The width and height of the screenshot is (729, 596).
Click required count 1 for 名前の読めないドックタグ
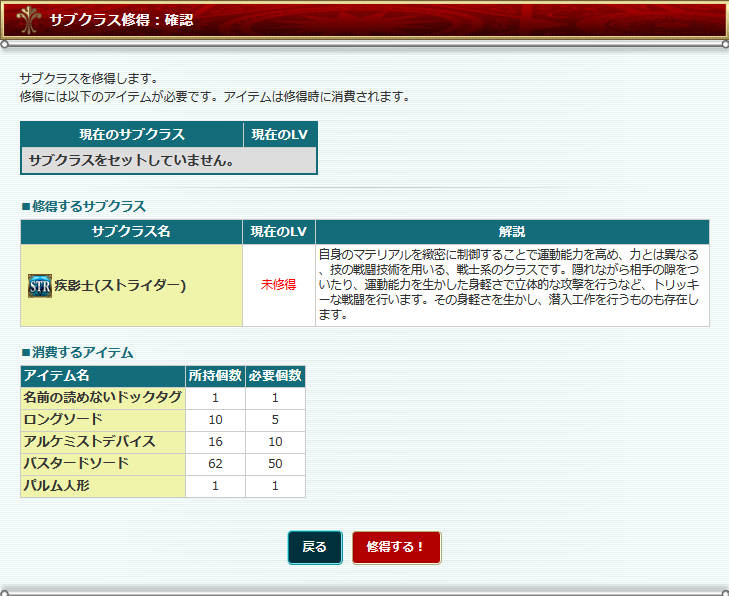[275, 398]
